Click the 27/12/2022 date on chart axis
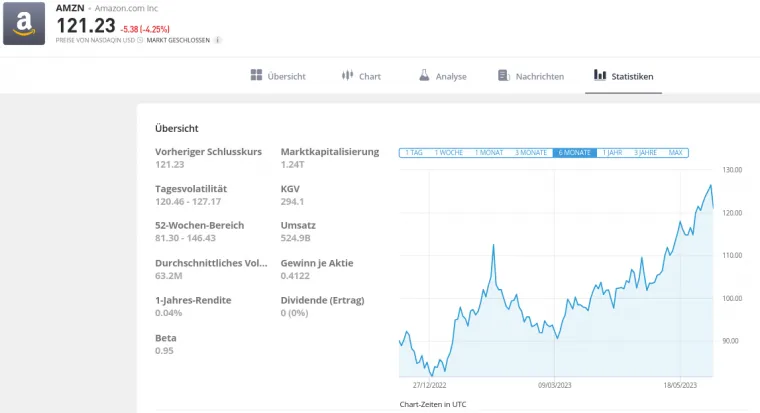 click(x=429, y=385)
